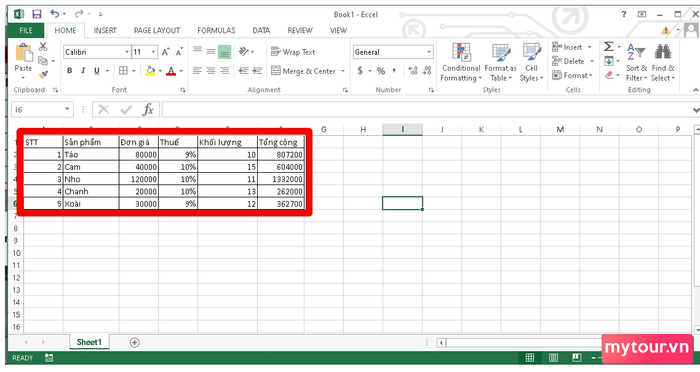700x372 pixels.
Task: Open Find & Select binoculars
Action: [662, 63]
